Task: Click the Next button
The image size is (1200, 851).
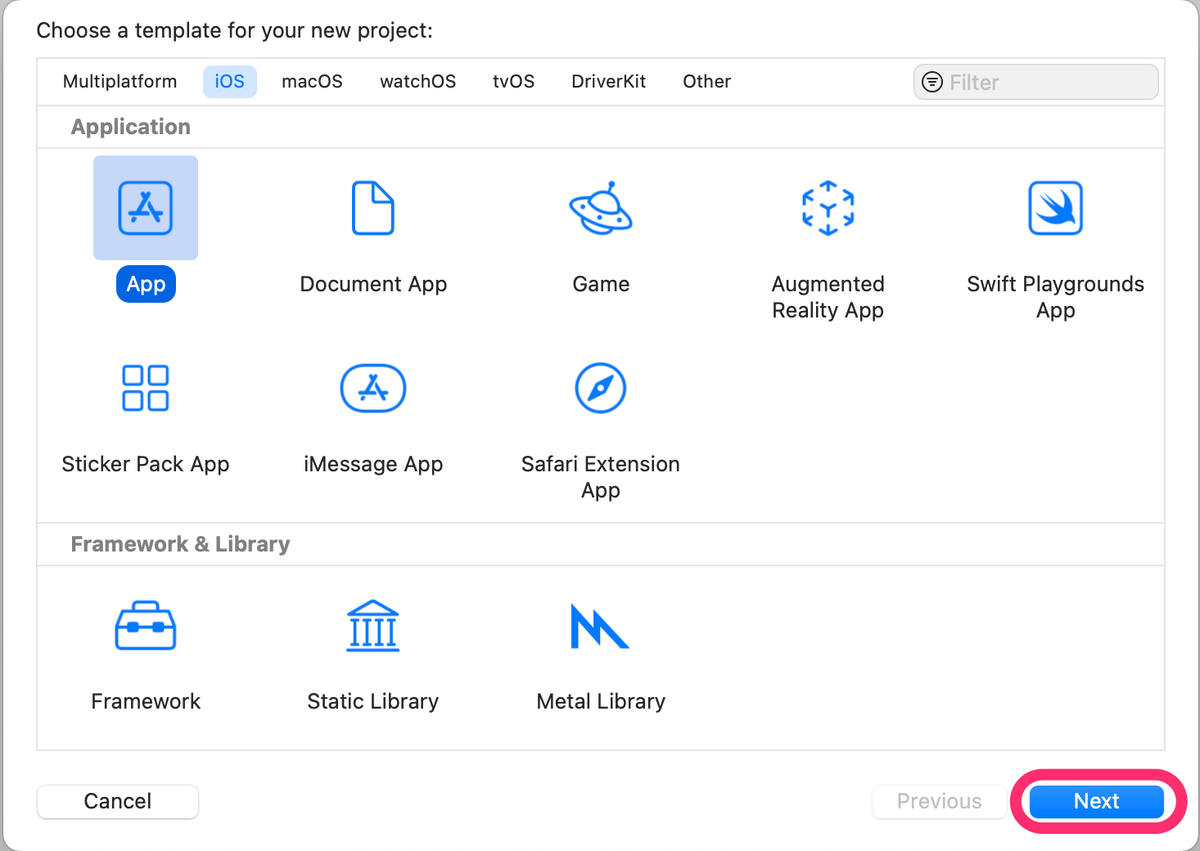Action: pyautogui.click(x=1097, y=801)
